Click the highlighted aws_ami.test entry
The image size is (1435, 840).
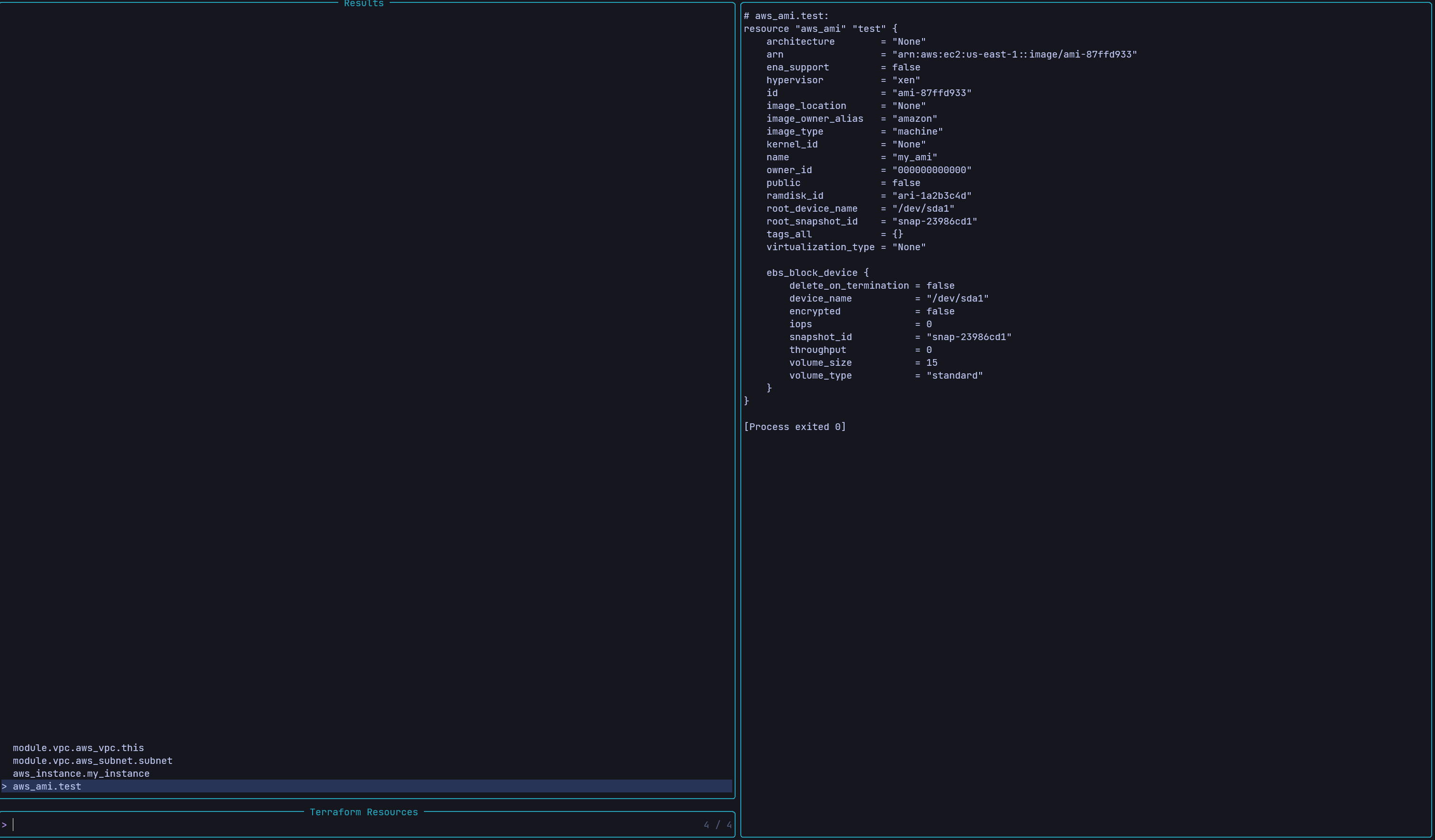pyautogui.click(x=47, y=787)
